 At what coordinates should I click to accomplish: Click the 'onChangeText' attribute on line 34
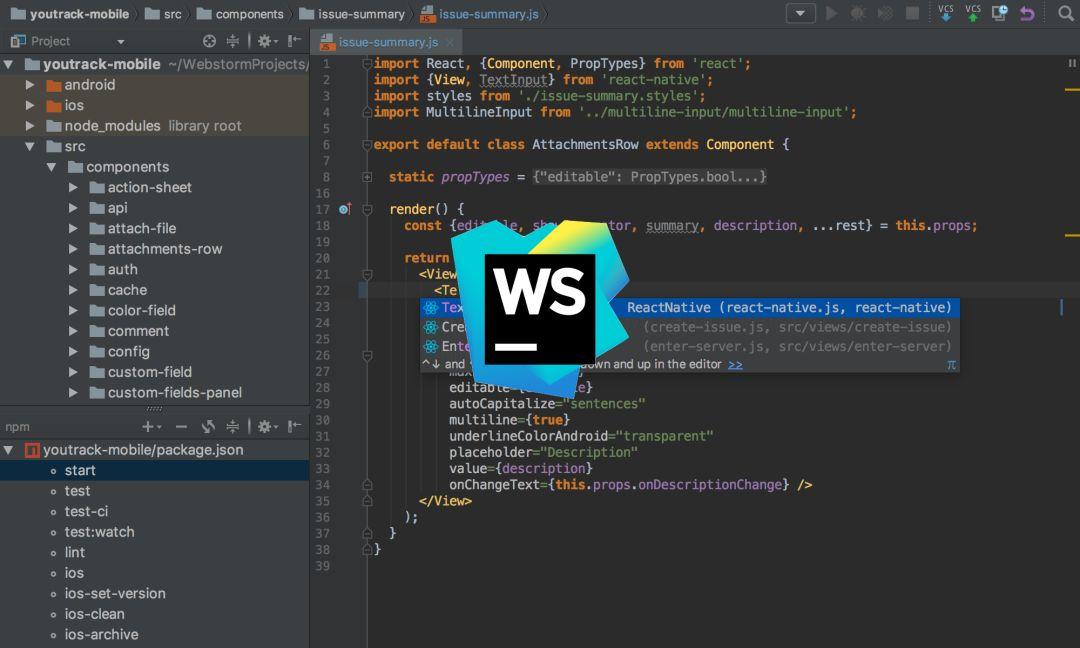click(495, 485)
